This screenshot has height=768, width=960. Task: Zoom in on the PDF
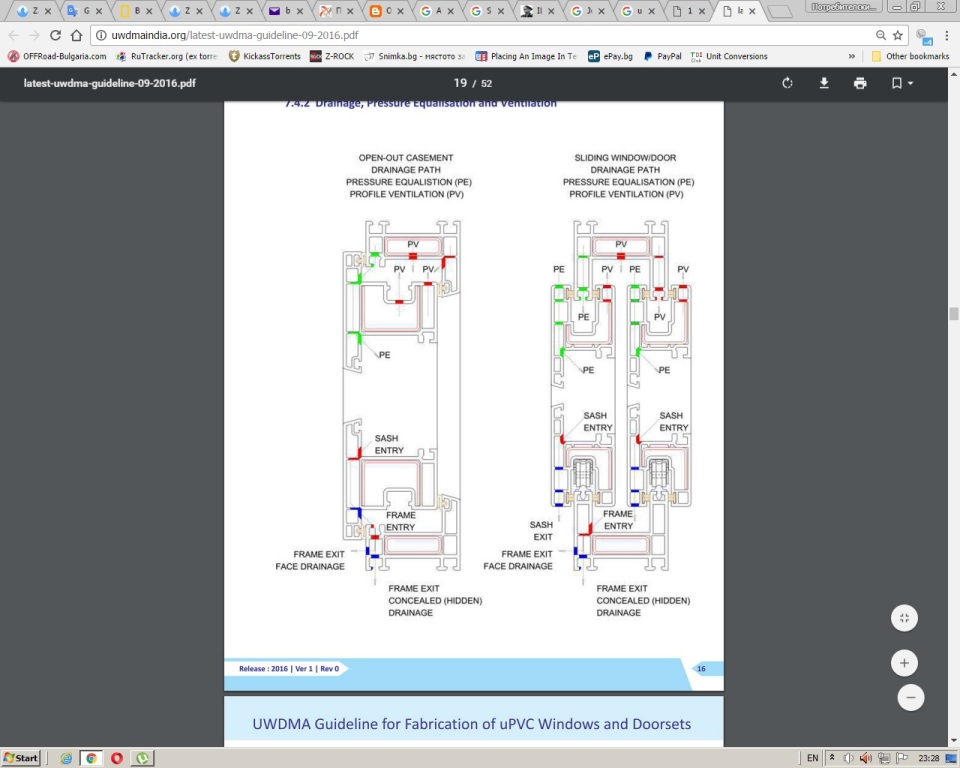(904, 663)
